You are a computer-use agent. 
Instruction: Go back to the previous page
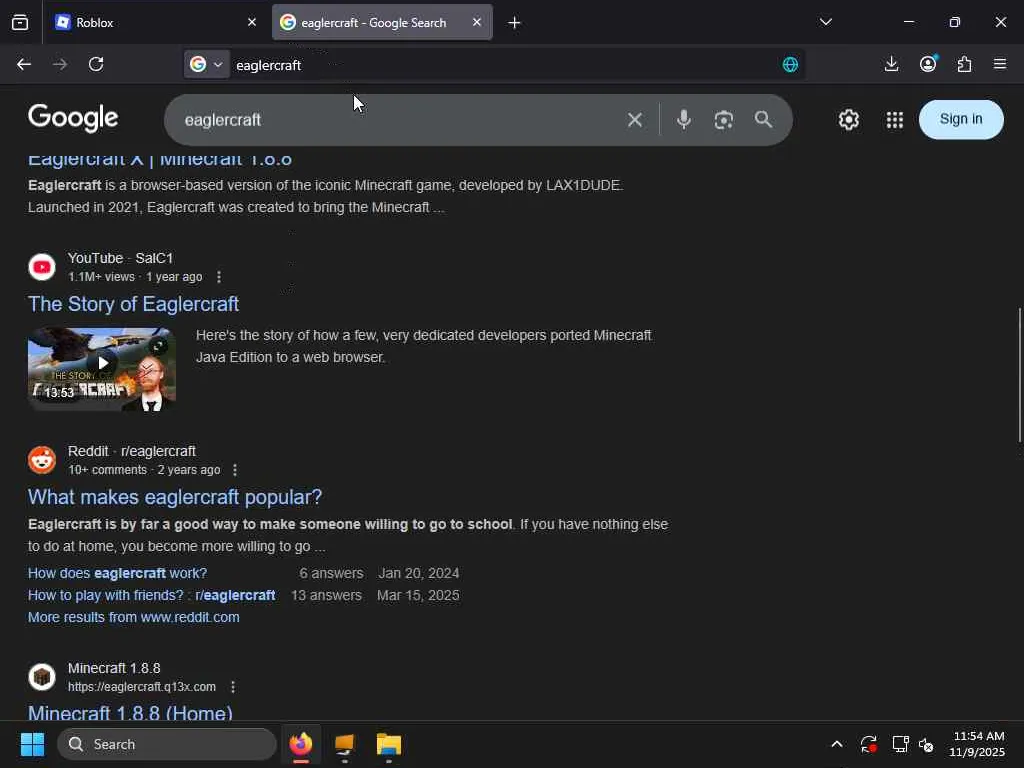(x=24, y=64)
